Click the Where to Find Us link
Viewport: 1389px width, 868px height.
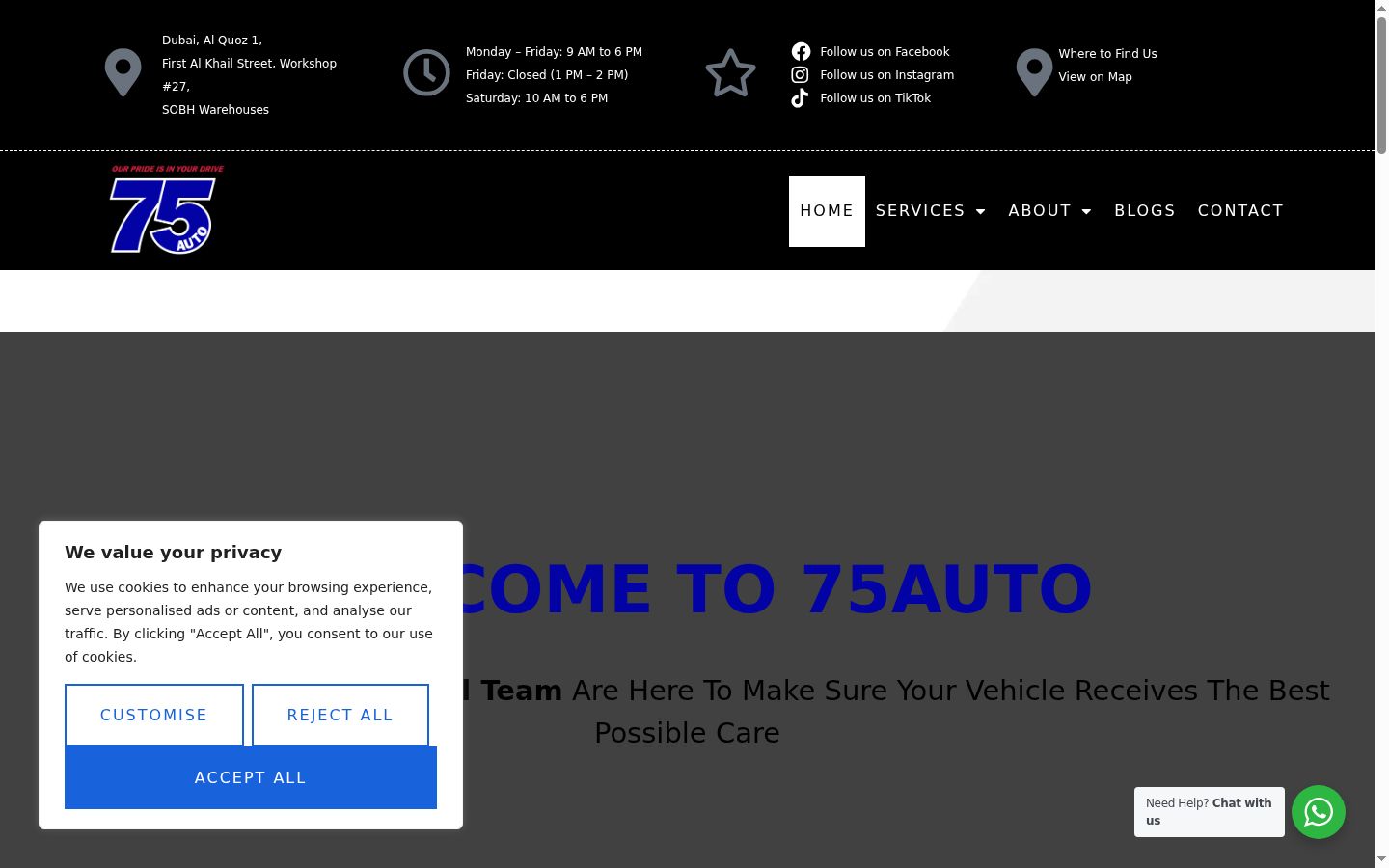(1107, 53)
